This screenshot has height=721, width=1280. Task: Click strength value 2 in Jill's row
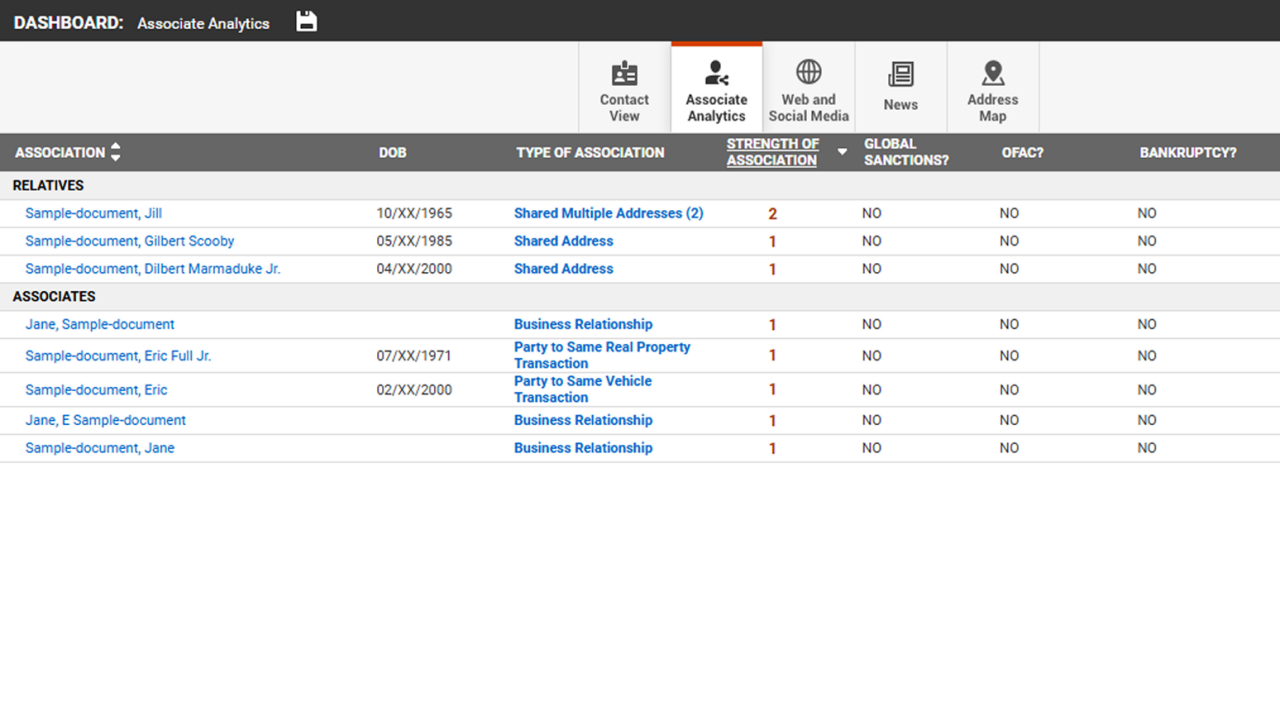772,214
